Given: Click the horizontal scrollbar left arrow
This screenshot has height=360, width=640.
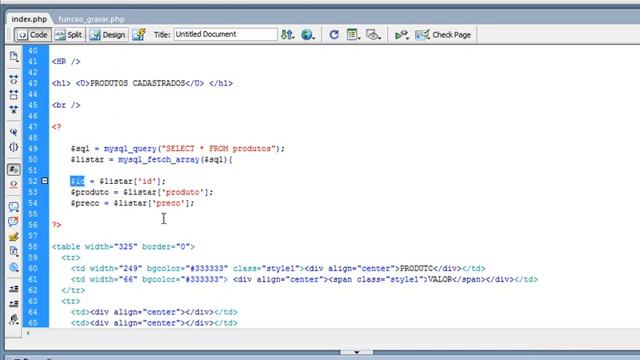Looking at the screenshot, I should click(x=28, y=333).
